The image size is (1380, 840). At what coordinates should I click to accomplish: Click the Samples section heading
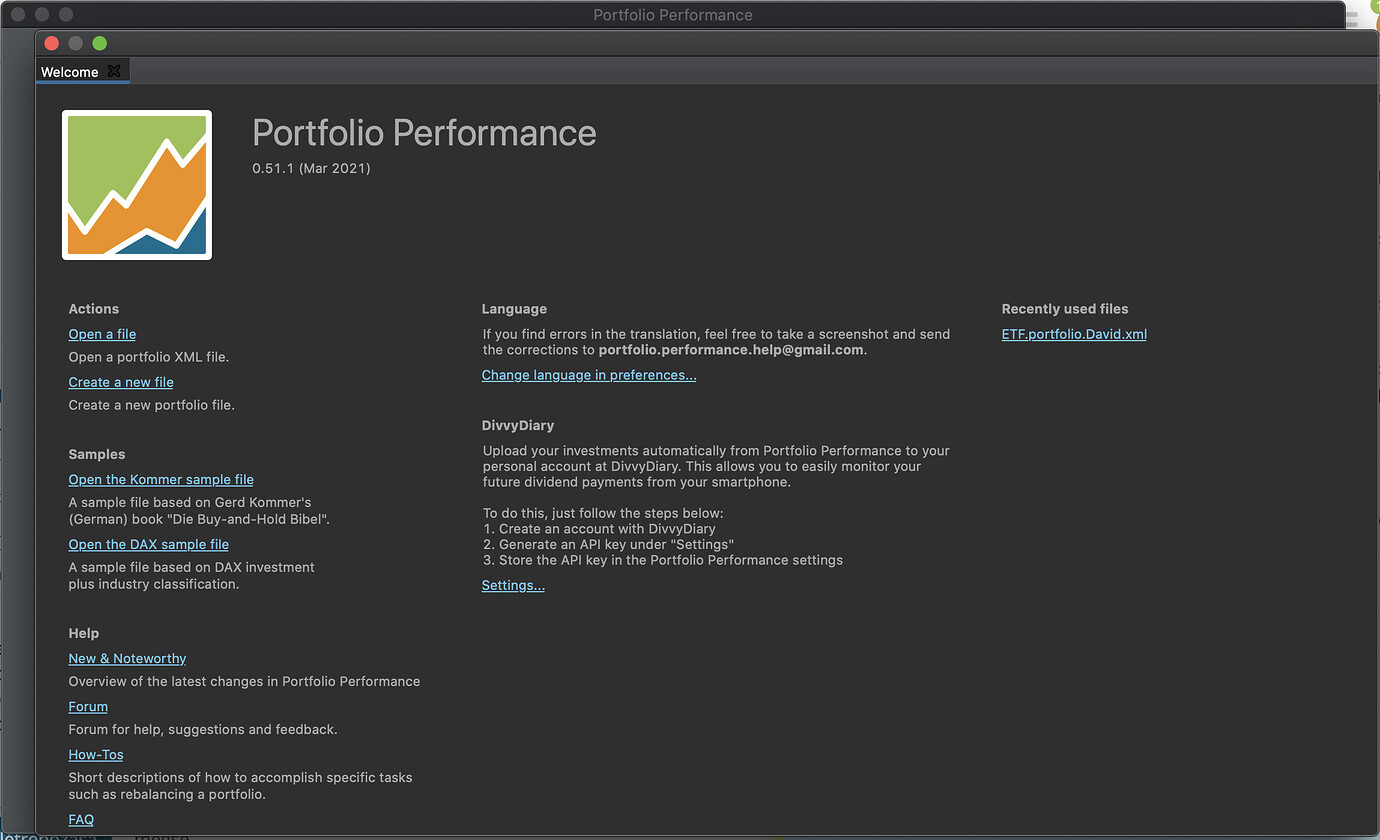click(x=97, y=454)
